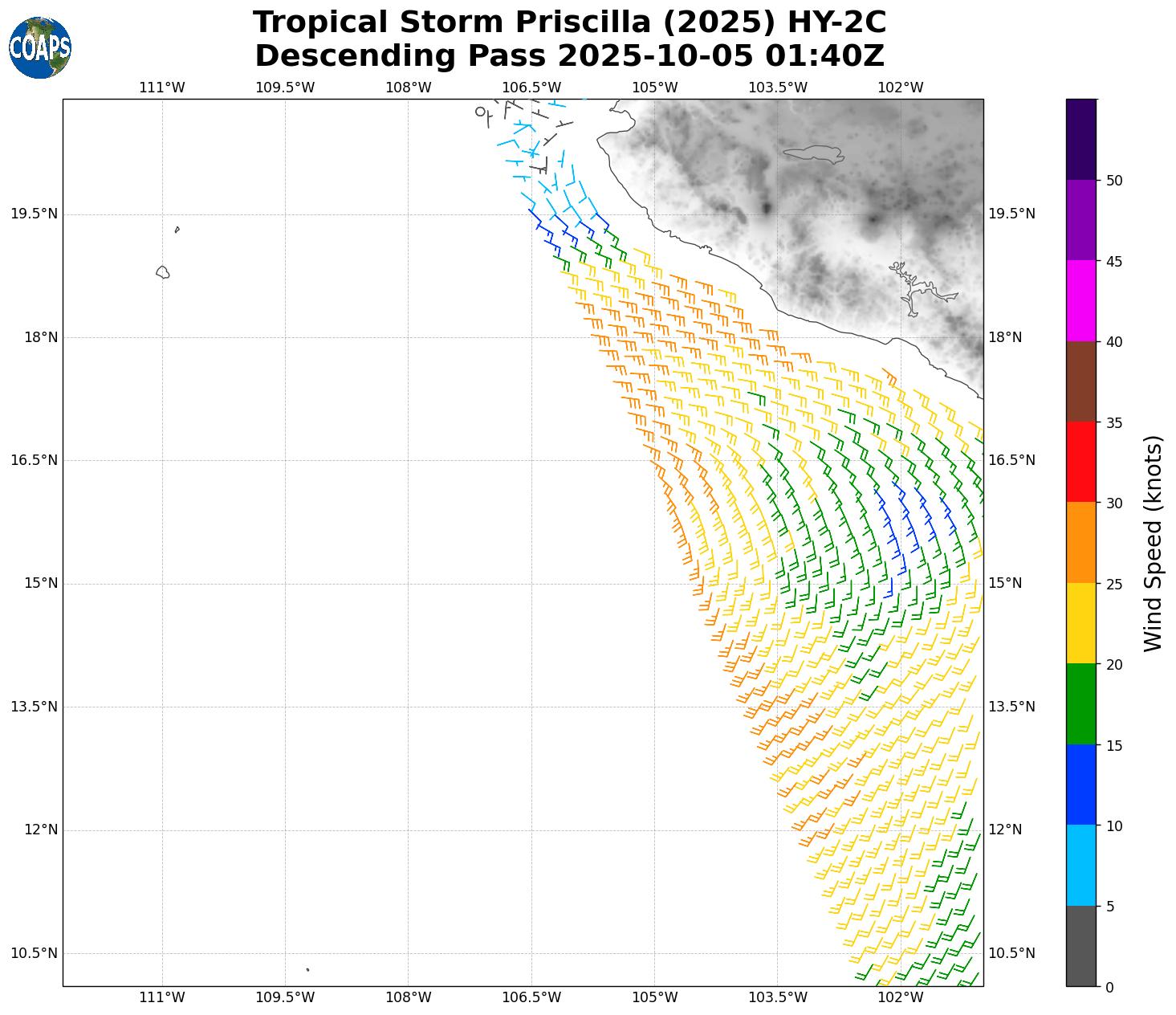Click the Wind Speed (knots) colorbar label
1176x1015 pixels.
[1153, 544]
